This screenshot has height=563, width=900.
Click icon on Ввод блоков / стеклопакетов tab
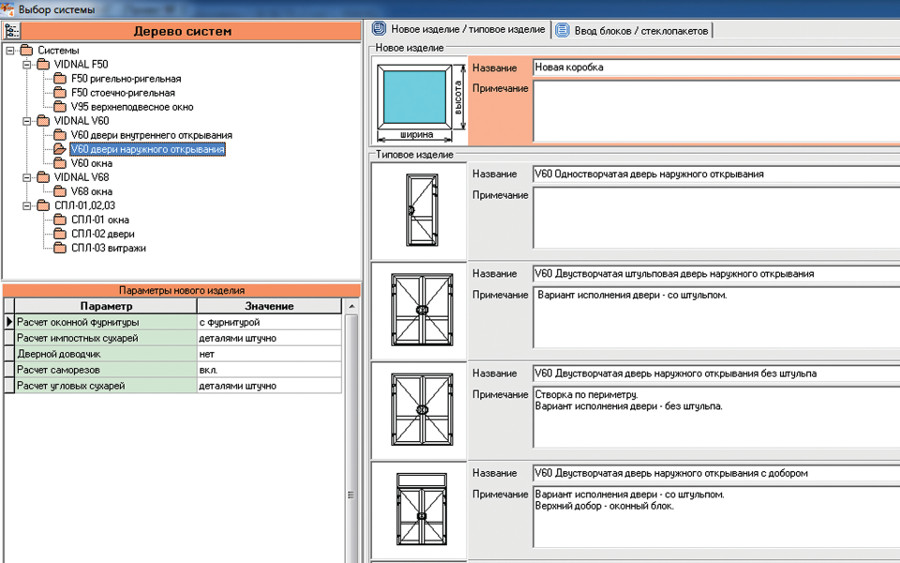pyautogui.click(x=562, y=30)
